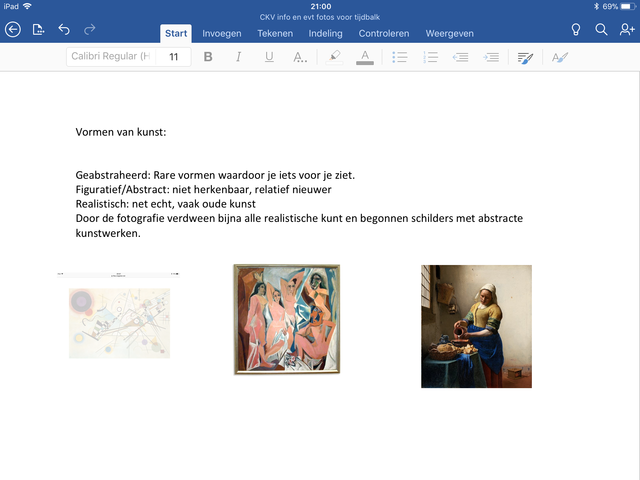Open search with magnifier icon

(601, 29)
